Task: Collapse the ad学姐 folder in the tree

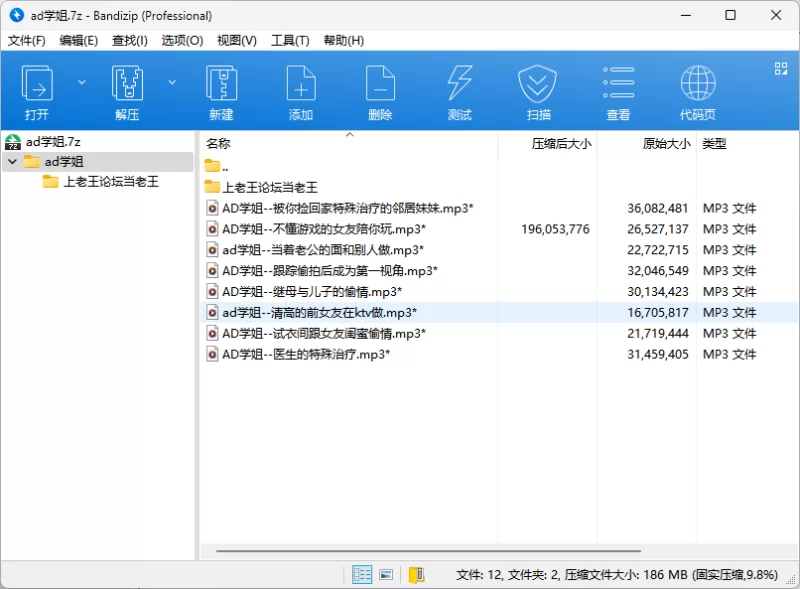Action: click(11, 162)
